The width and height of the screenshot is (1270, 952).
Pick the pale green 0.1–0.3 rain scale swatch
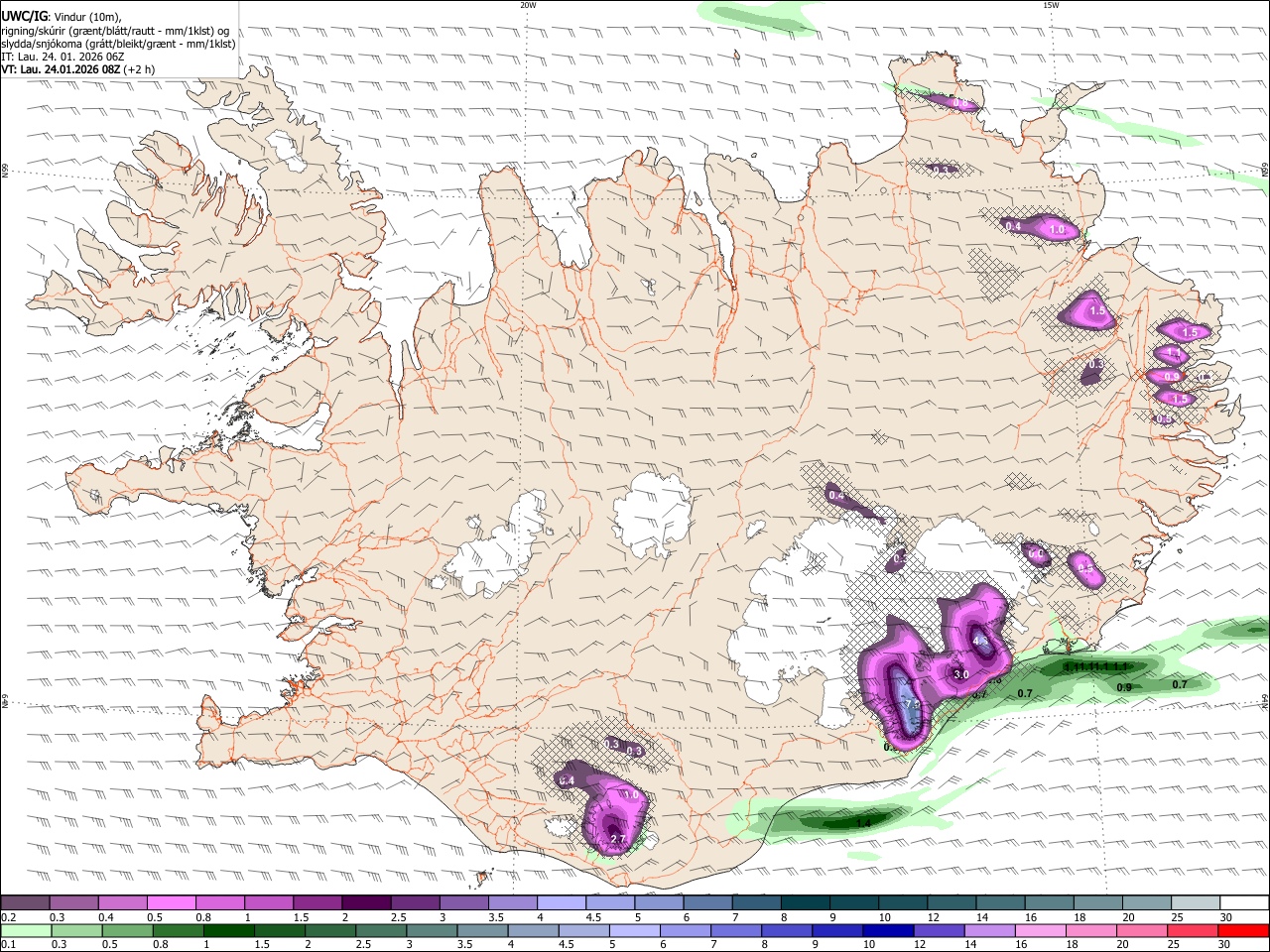(28, 930)
